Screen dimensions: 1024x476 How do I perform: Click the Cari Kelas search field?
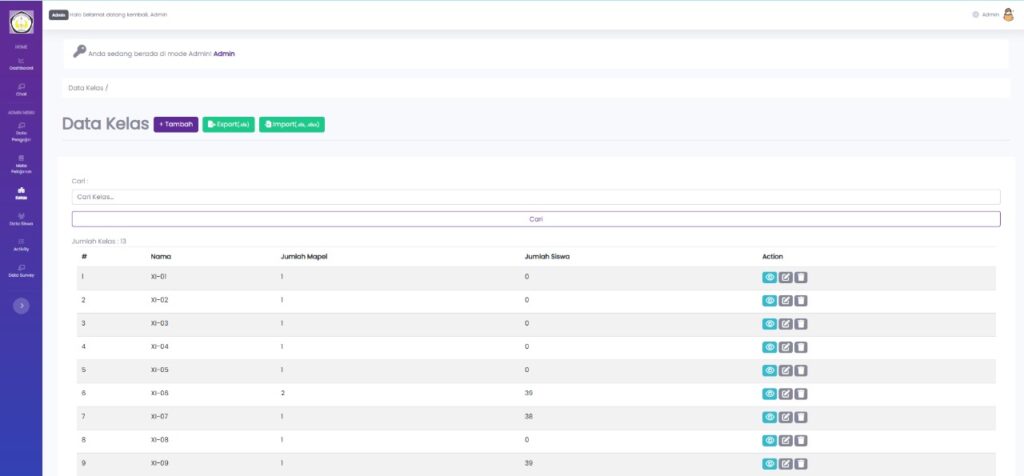[536, 197]
